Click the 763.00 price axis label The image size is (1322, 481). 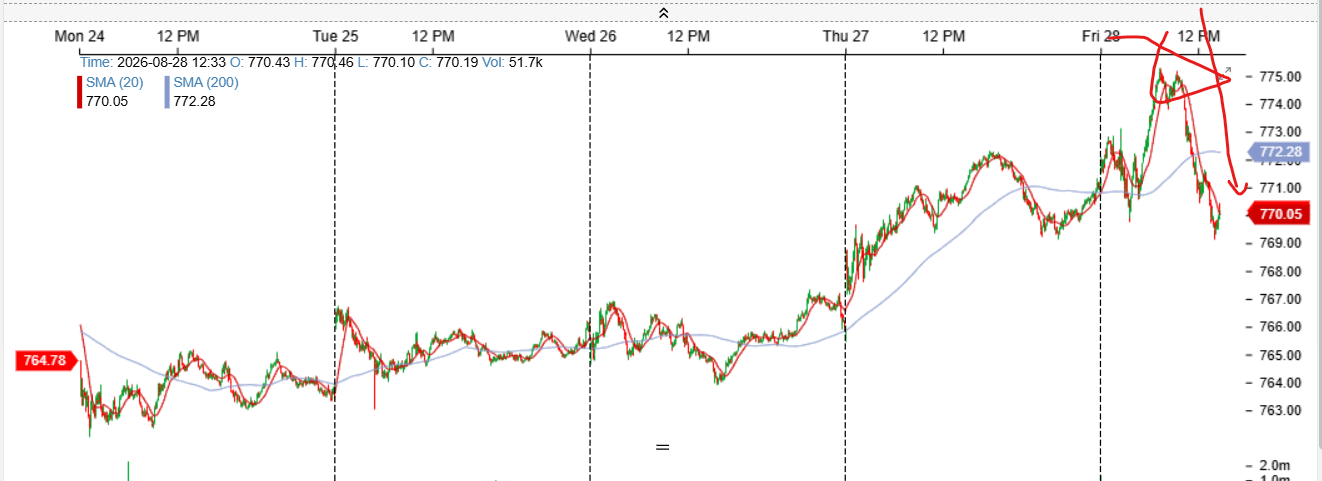(1280, 410)
